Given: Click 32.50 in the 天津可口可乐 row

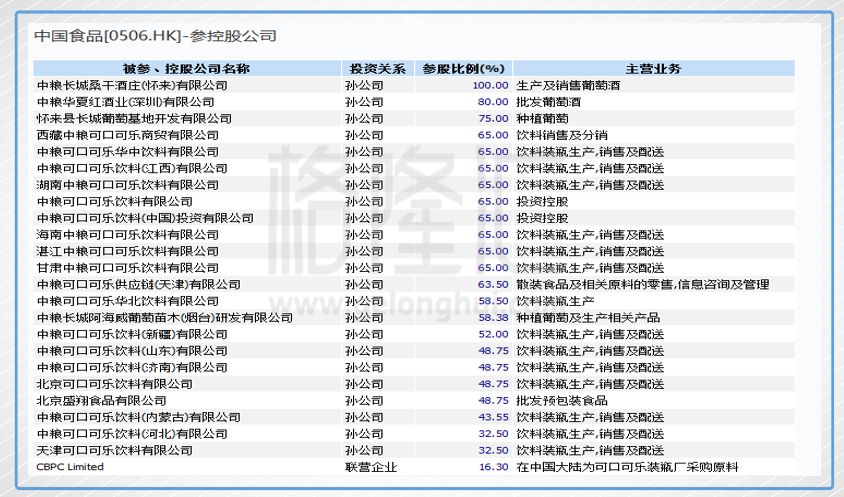Looking at the screenshot, I should coord(493,451).
